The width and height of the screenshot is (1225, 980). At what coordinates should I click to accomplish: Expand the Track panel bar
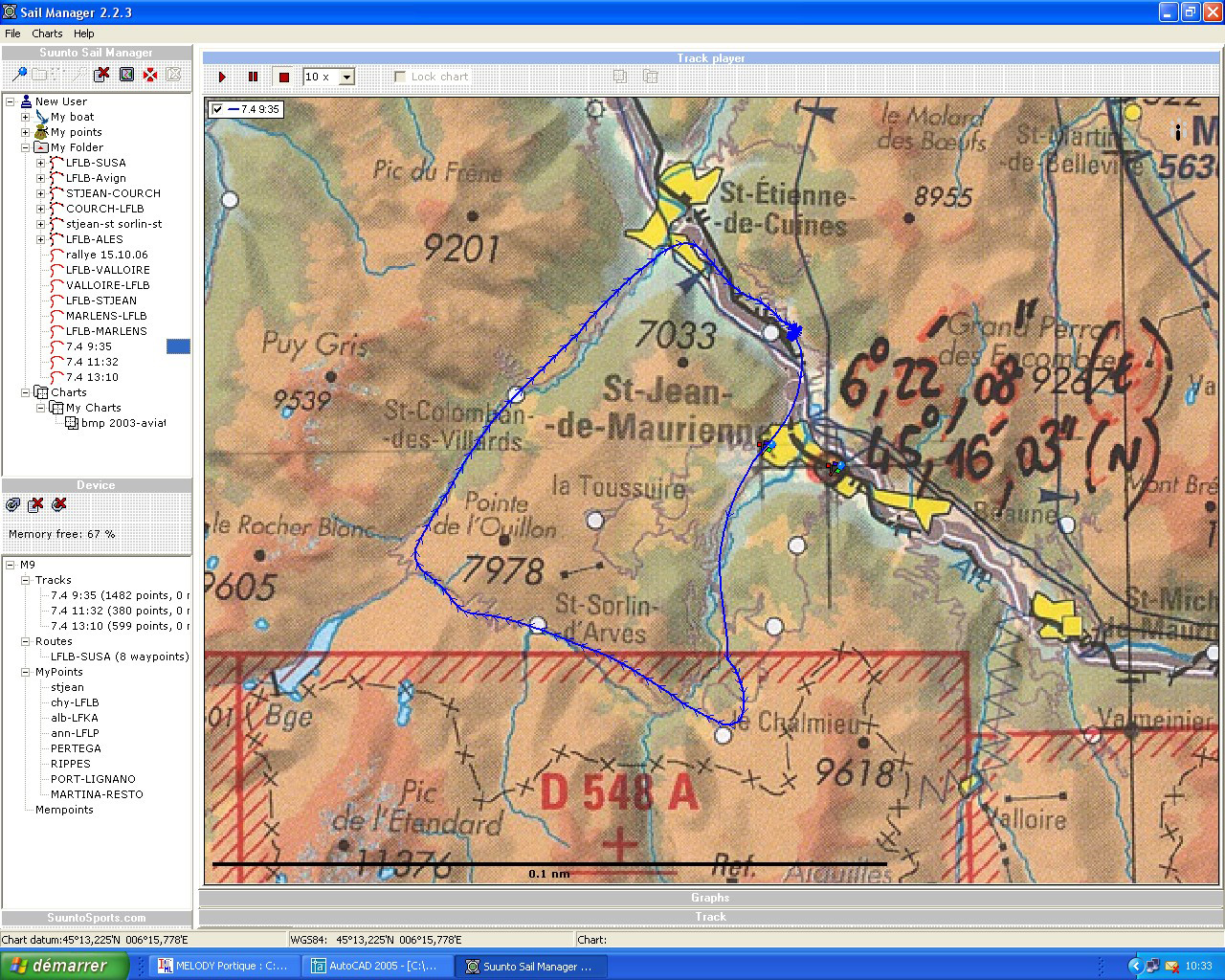710,917
